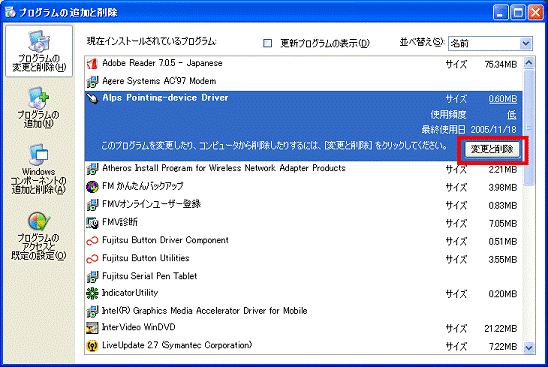Click the Fujitsu Button Driver Component icon

(92, 240)
